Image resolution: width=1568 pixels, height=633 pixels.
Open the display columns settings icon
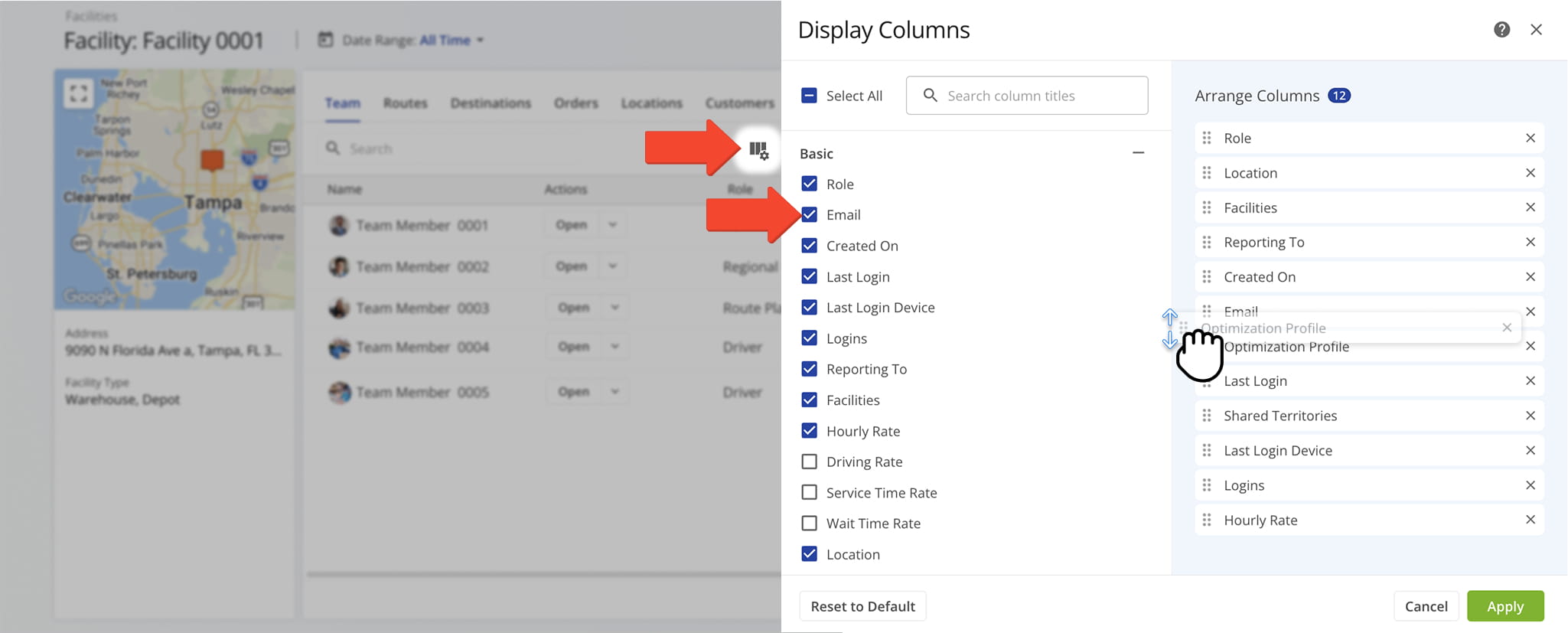758,149
